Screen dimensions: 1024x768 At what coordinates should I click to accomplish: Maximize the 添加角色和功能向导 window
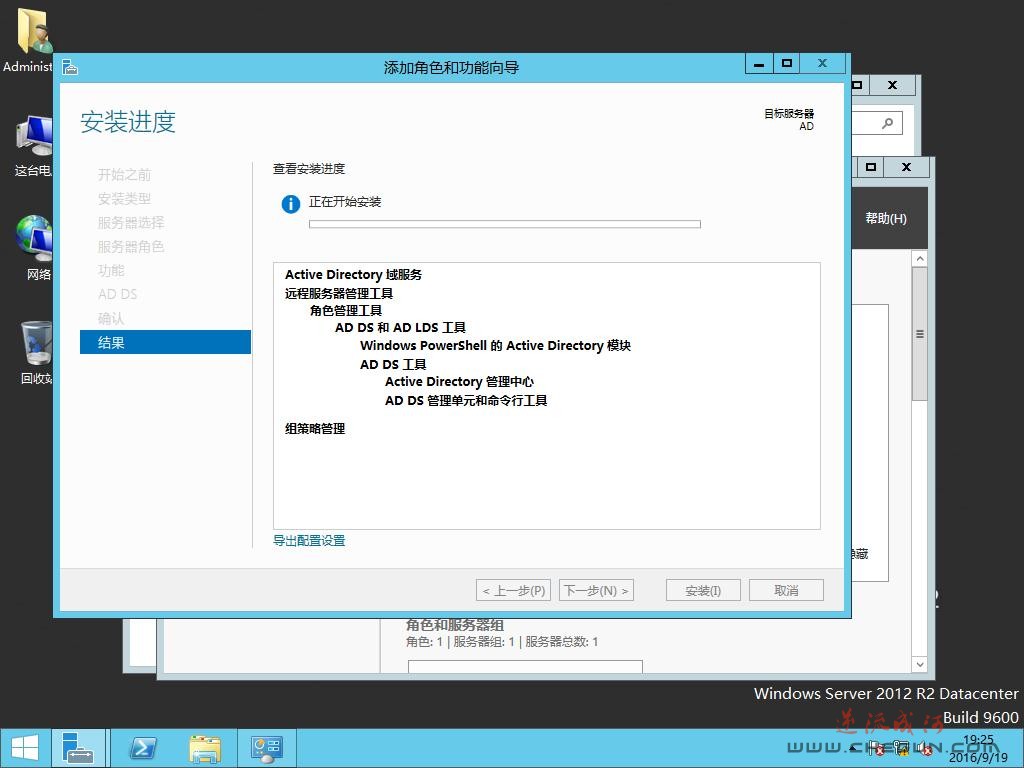pos(787,63)
